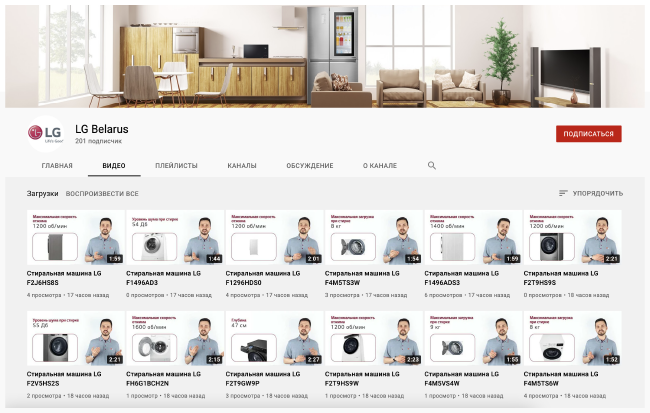Click title Стиральная машина LG F1296HDS0
The width and height of the screenshot is (650, 413).
click(x=263, y=278)
